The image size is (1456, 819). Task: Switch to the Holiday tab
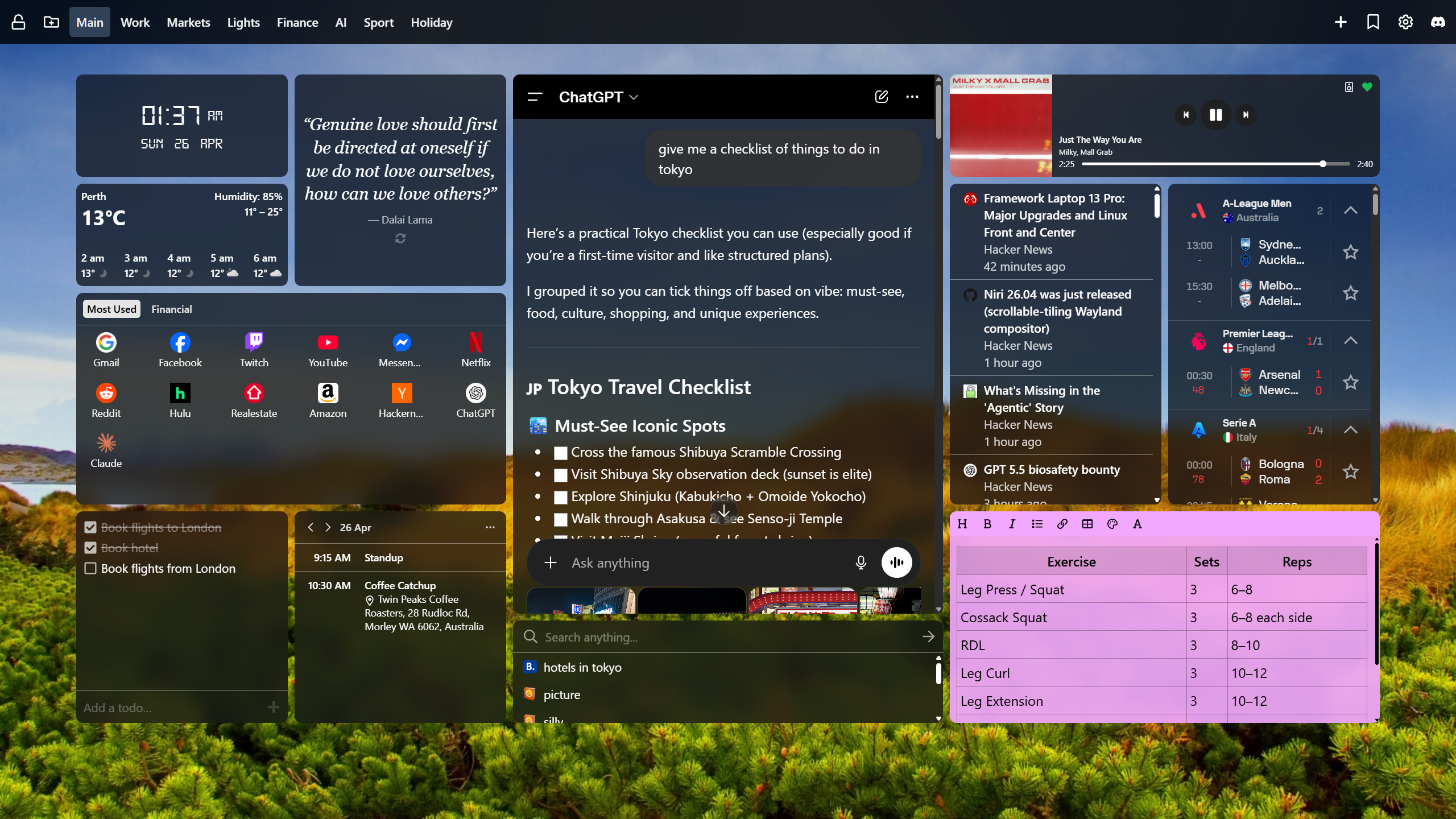[x=432, y=22]
